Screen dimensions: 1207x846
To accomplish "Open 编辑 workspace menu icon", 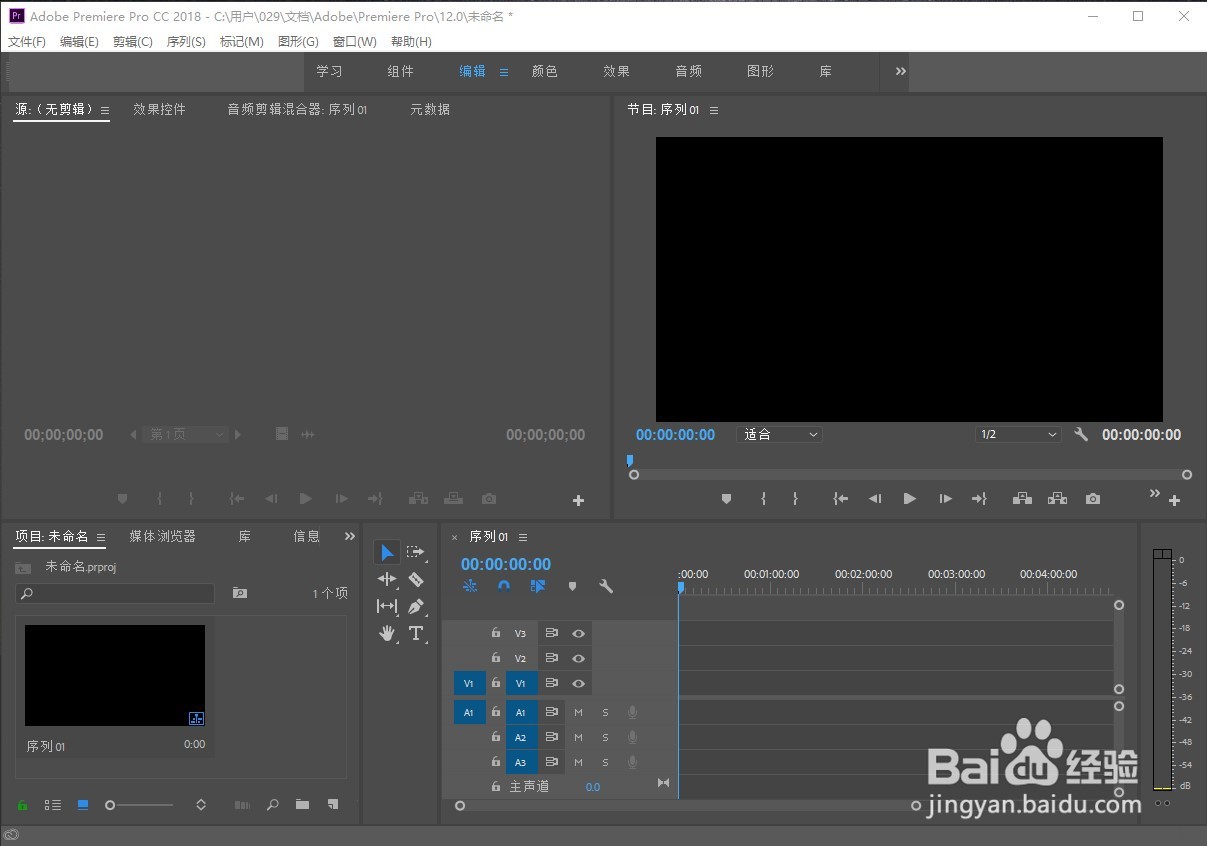I will [504, 72].
